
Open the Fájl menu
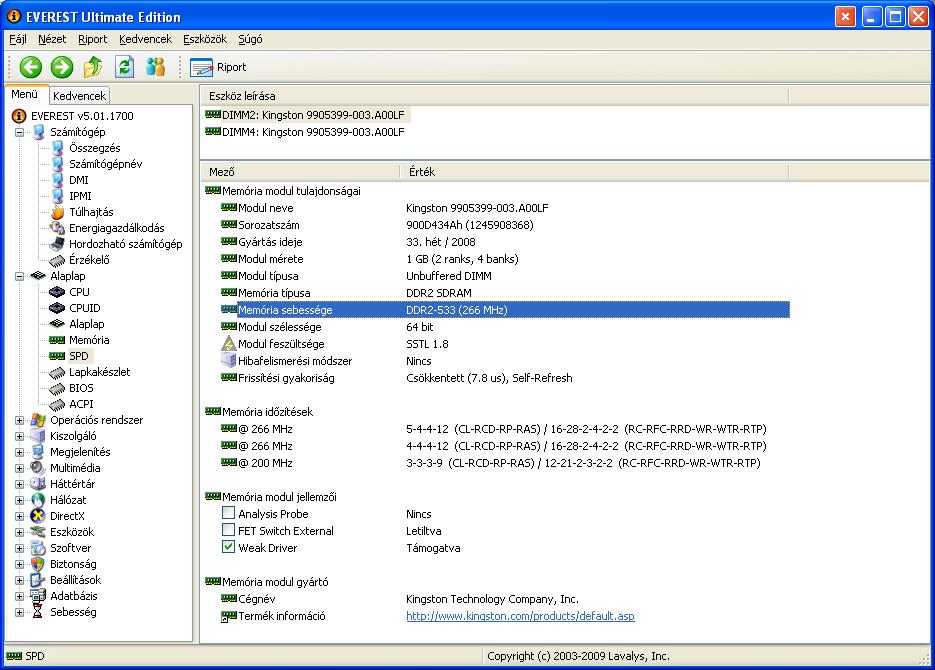[x=18, y=39]
